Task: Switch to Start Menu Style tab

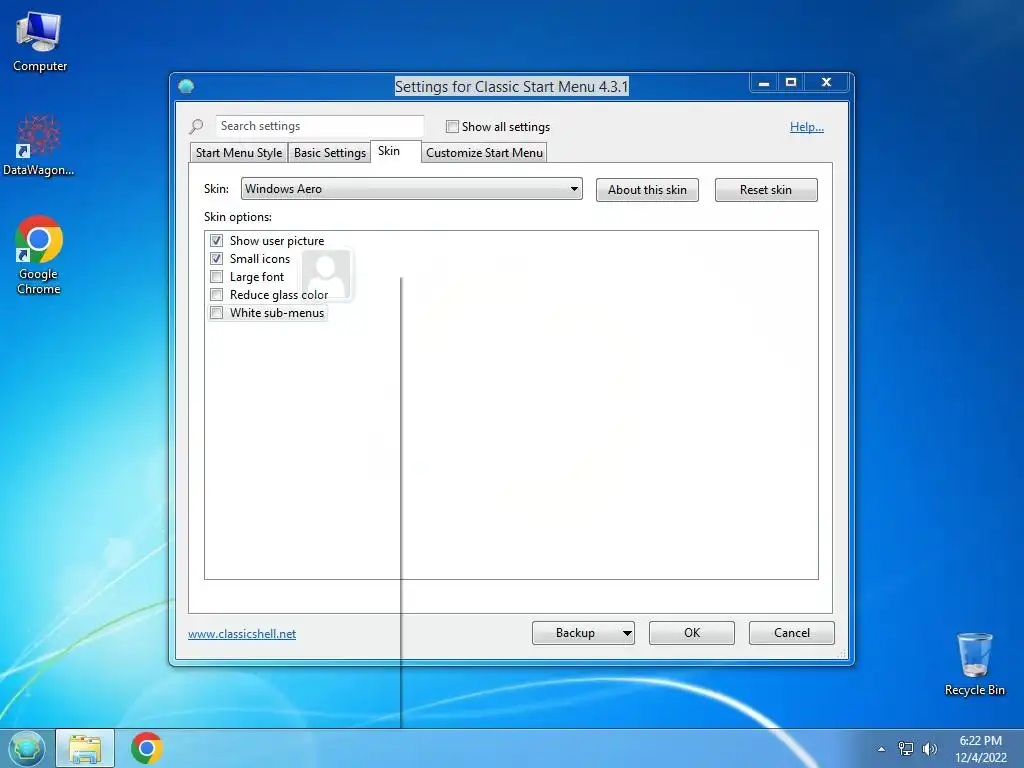Action: pyautogui.click(x=239, y=153)
